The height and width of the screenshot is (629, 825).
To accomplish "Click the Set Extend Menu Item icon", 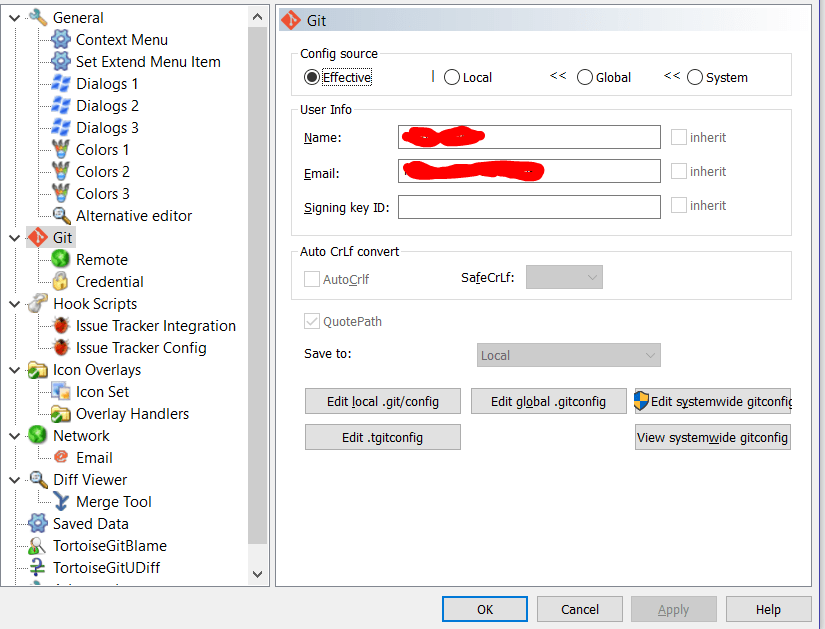I will 61,62.
